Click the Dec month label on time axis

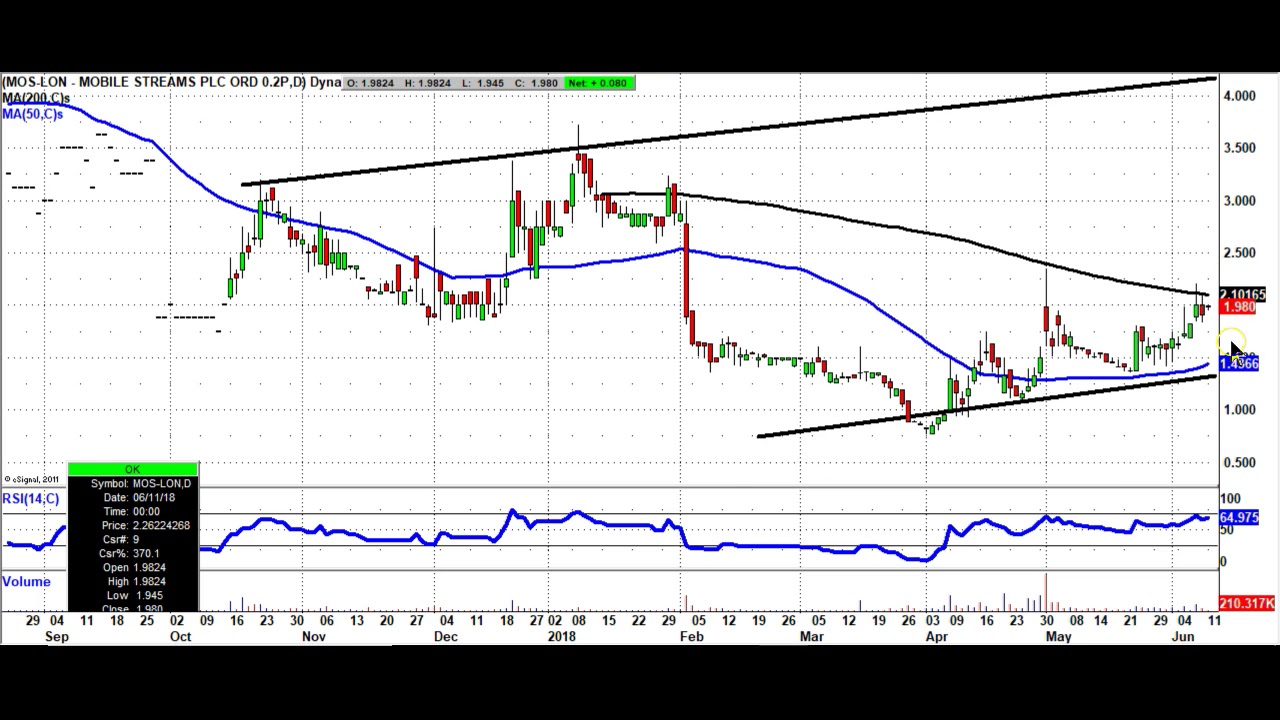[446, 636]
